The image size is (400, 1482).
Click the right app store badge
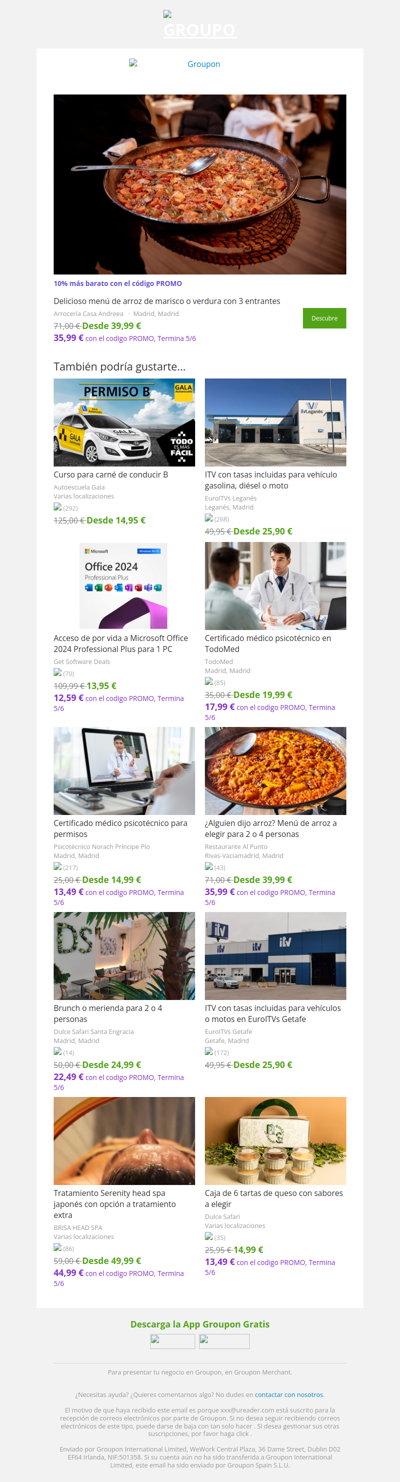(x=224, y=1341)
